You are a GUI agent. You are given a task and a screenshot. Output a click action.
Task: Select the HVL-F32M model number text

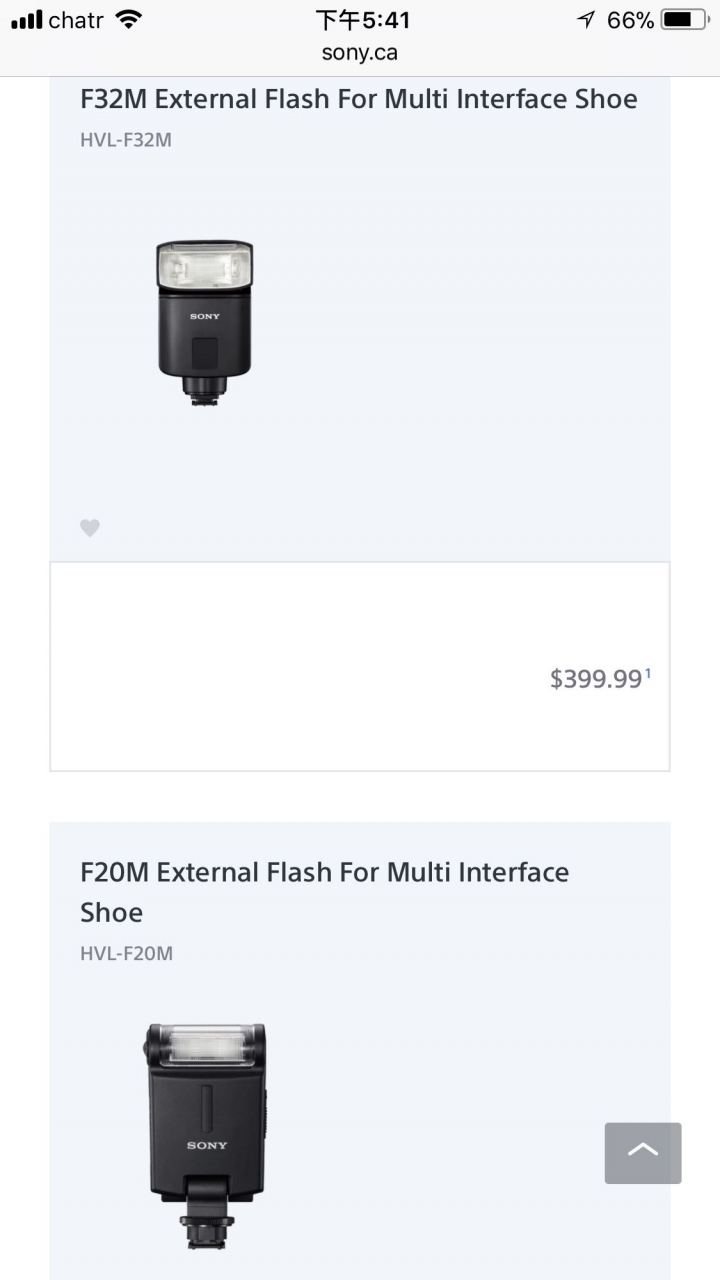[126, 140]
